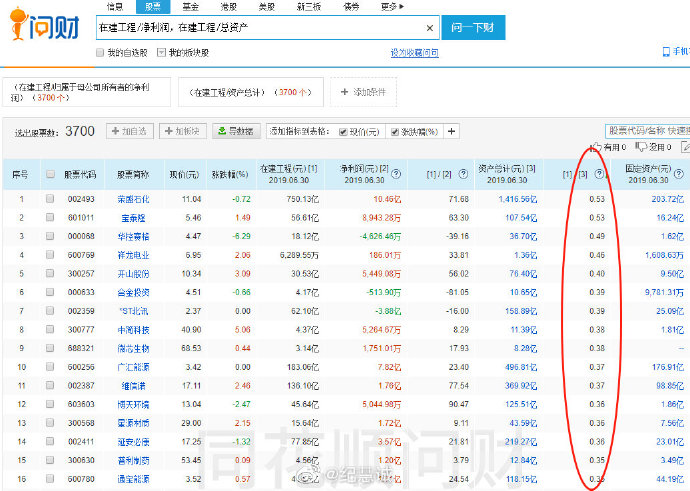Open stock link 广汇能源
Image resolution: width=690 pixels, height=491 pixels.
coord(133,367)
